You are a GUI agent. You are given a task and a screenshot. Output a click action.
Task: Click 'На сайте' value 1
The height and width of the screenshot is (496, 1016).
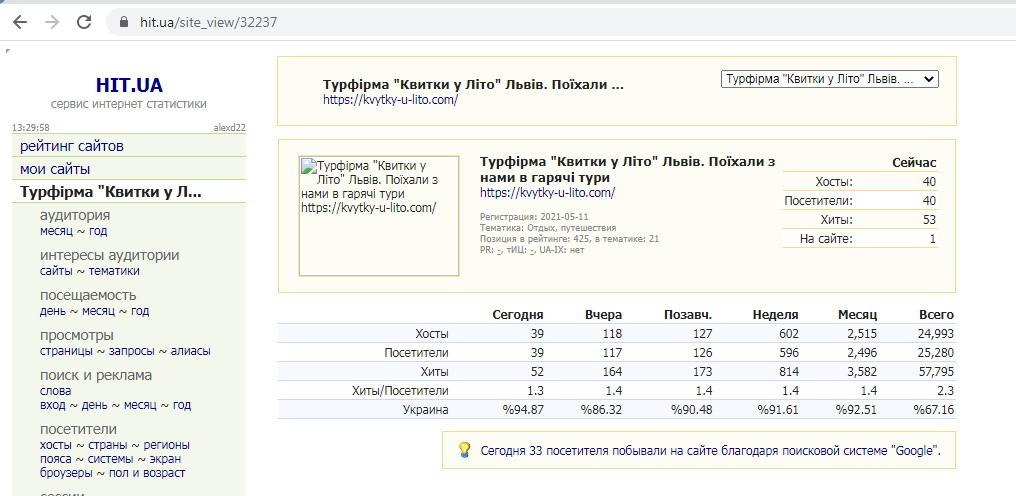click(933, 239)
